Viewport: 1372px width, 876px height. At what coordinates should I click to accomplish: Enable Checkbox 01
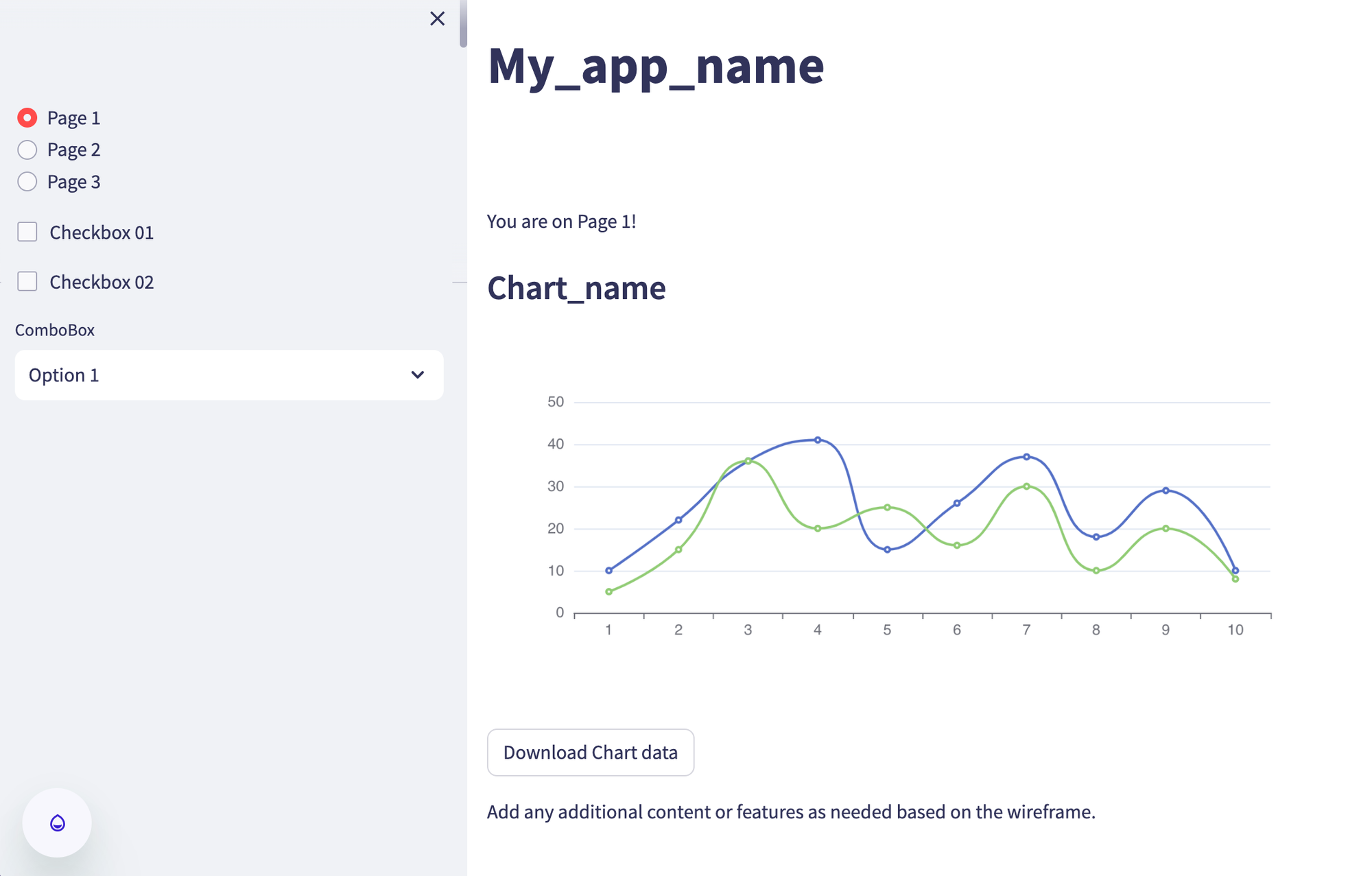coord(27,232)
